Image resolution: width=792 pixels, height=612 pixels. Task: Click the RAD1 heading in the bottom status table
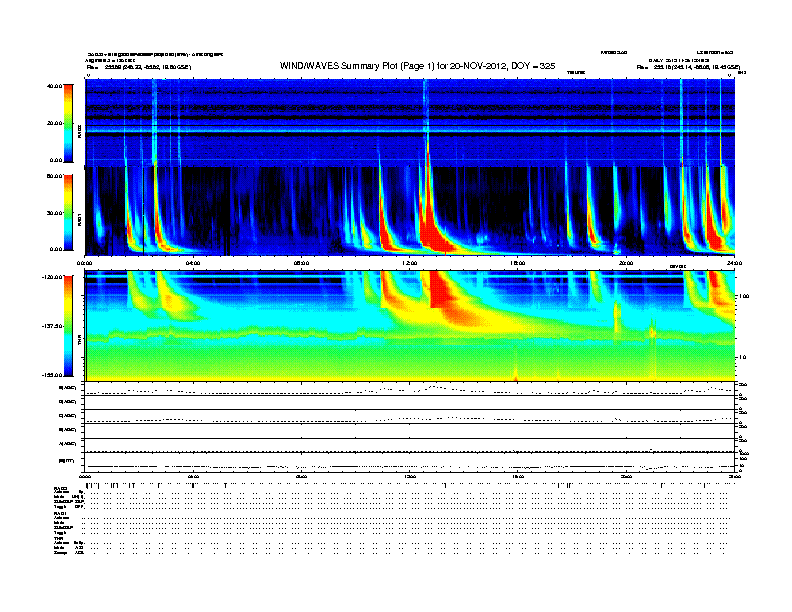pos(60,513)
